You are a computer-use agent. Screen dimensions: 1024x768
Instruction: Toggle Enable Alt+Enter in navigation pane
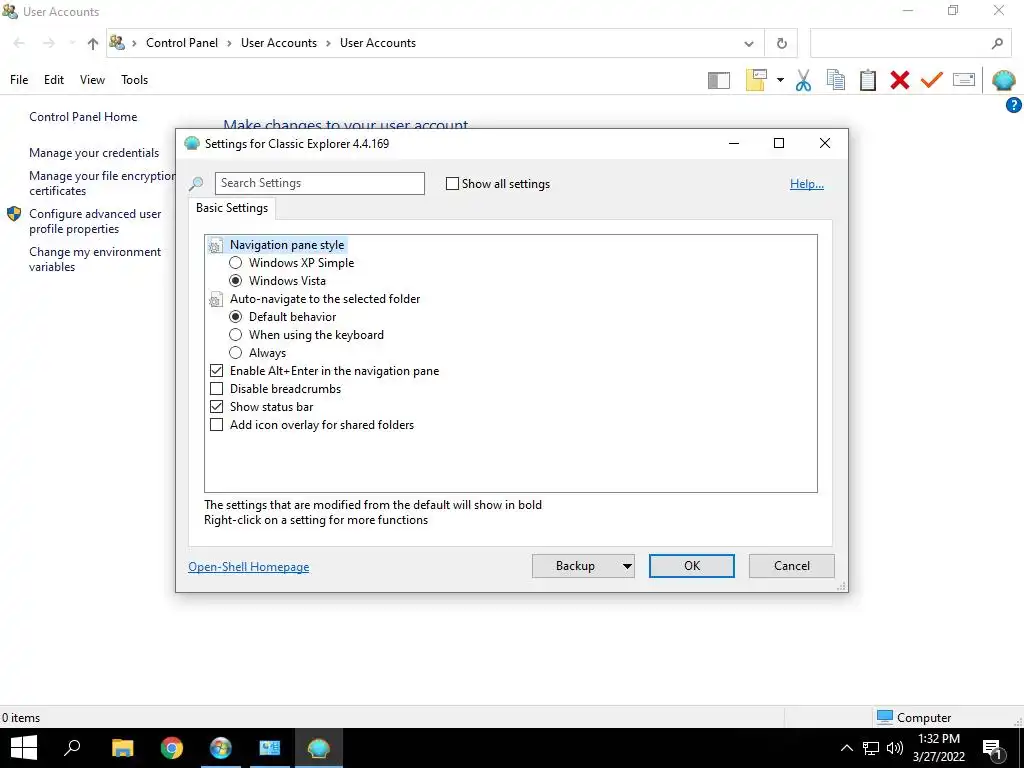pos(217,371)
